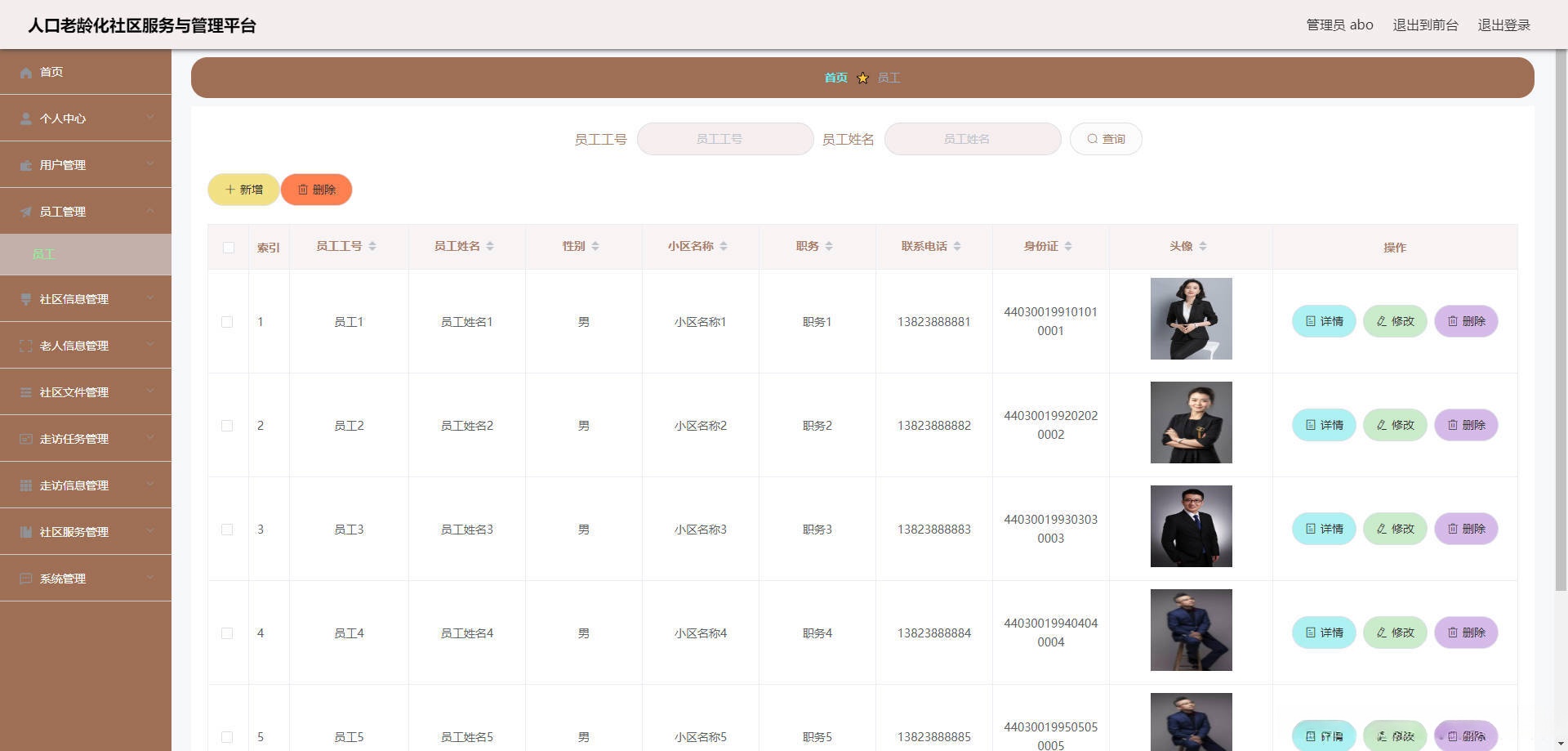
Task: Expand the 个人中心 menu chevron
Action: pos(150,118)
